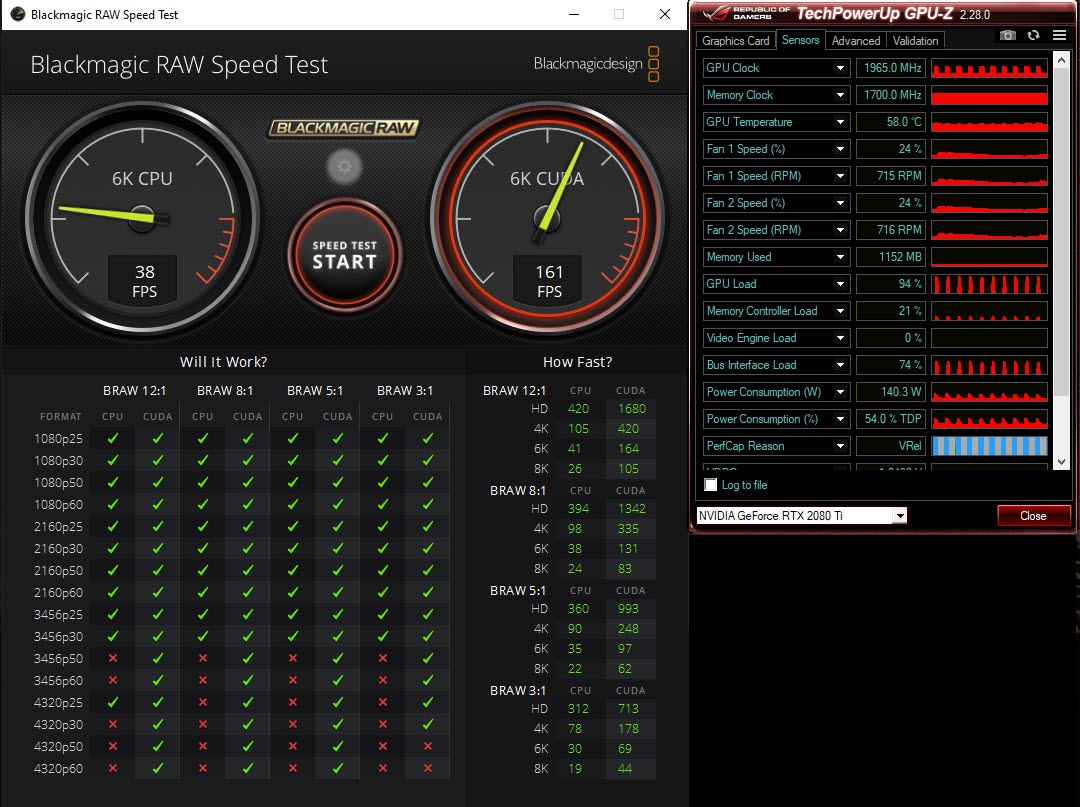Image resolution: width=1080 pixels, height=807 pixels.
Task: Open the settings gear in Speed Test
Action: coord(344,167)
